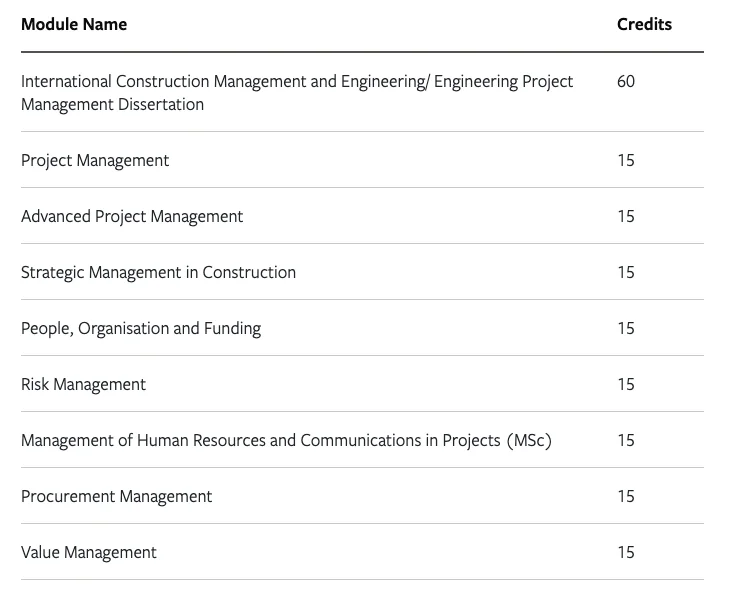731x597 pixels.
Task: Click the 60 credits value
Action: 626,82
